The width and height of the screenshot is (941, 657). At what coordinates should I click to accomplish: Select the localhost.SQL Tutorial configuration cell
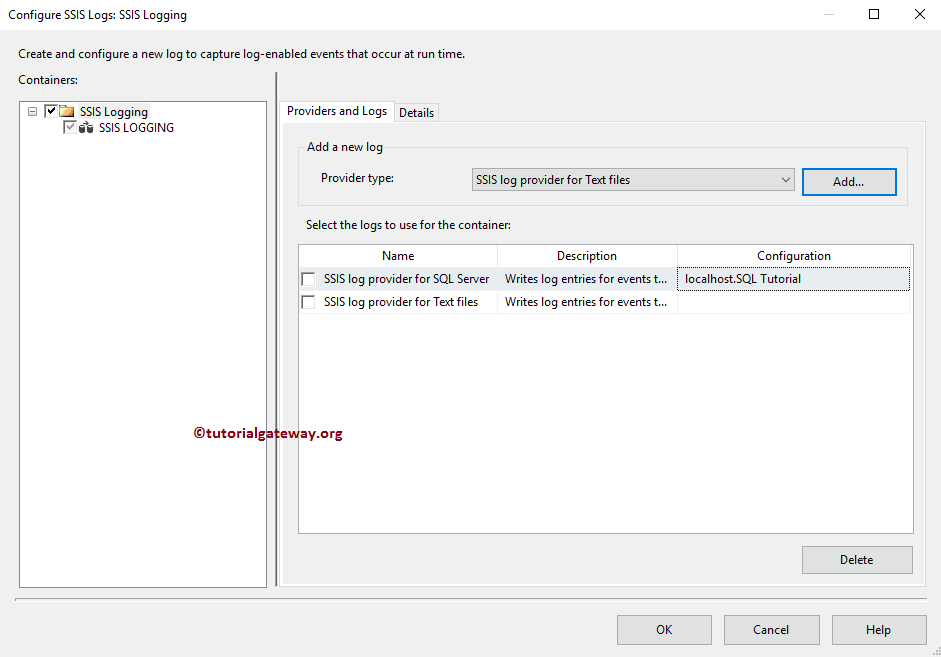[x=794, y=278]
